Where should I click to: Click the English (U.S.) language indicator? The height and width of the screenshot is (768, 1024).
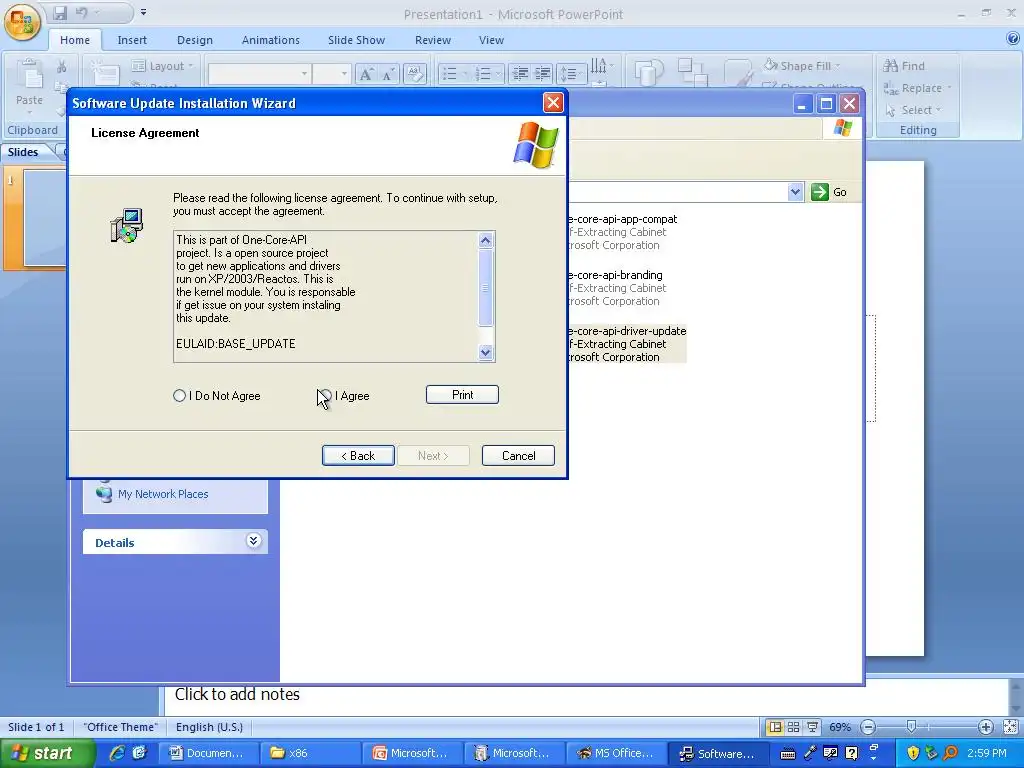click(209, 727)
